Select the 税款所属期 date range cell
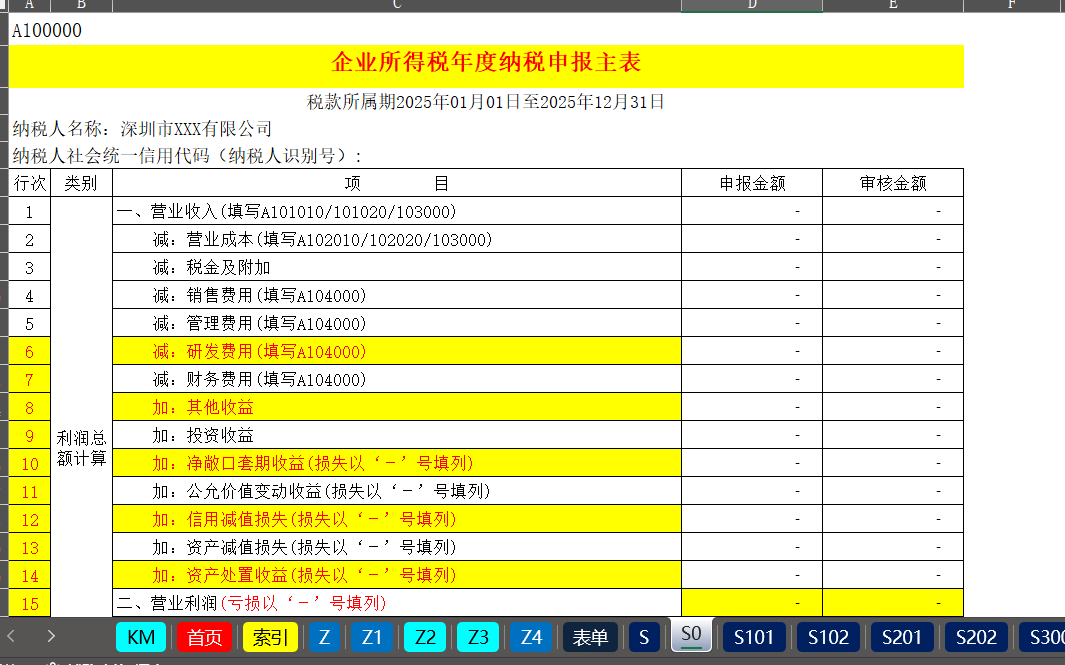Screen dimensions: 1065x665 click(486, 102)
